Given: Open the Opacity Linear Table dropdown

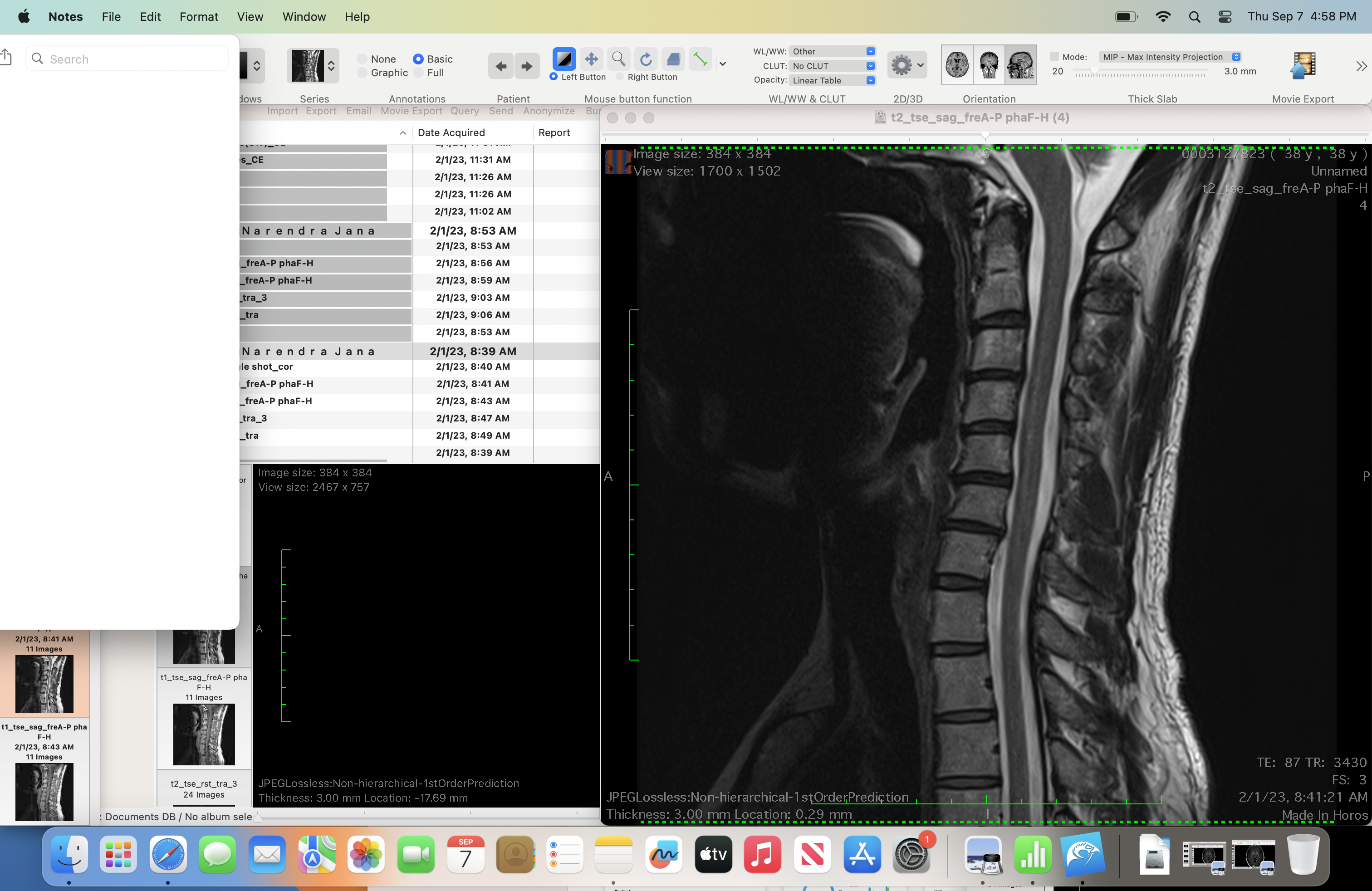Looking at the screenshot, I should tap(832, 80).
